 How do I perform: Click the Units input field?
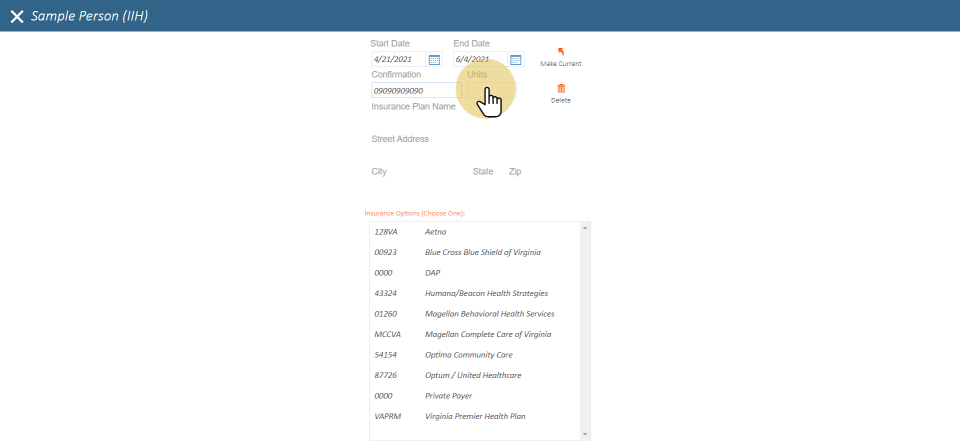pos(490,91)
